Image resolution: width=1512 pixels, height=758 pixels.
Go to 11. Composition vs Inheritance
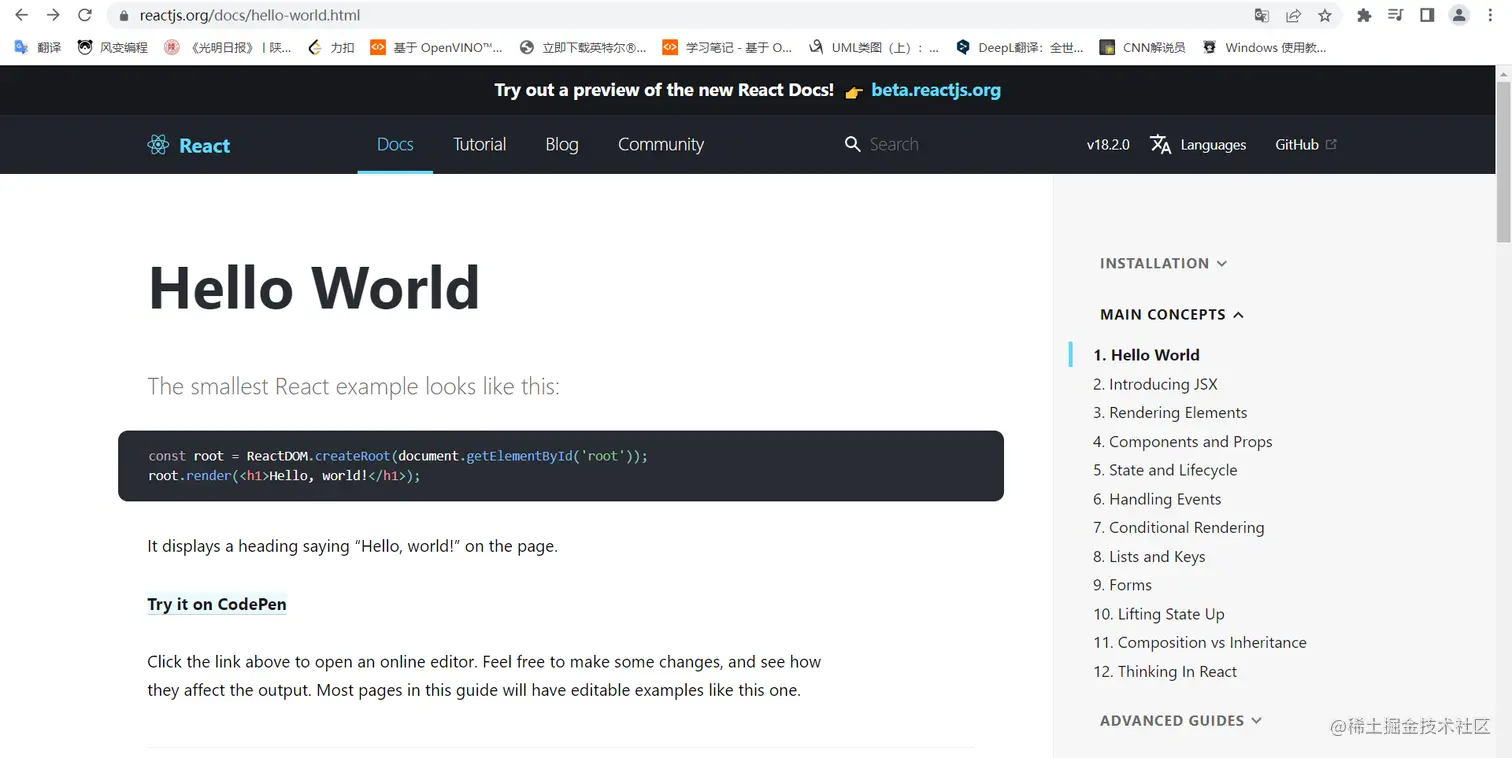(x=1200, y=643)
